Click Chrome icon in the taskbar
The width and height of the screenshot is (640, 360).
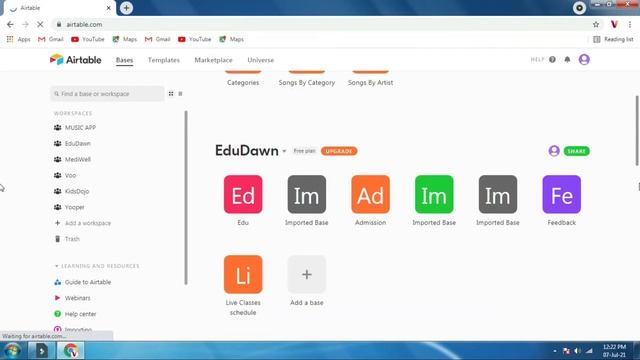70,351
